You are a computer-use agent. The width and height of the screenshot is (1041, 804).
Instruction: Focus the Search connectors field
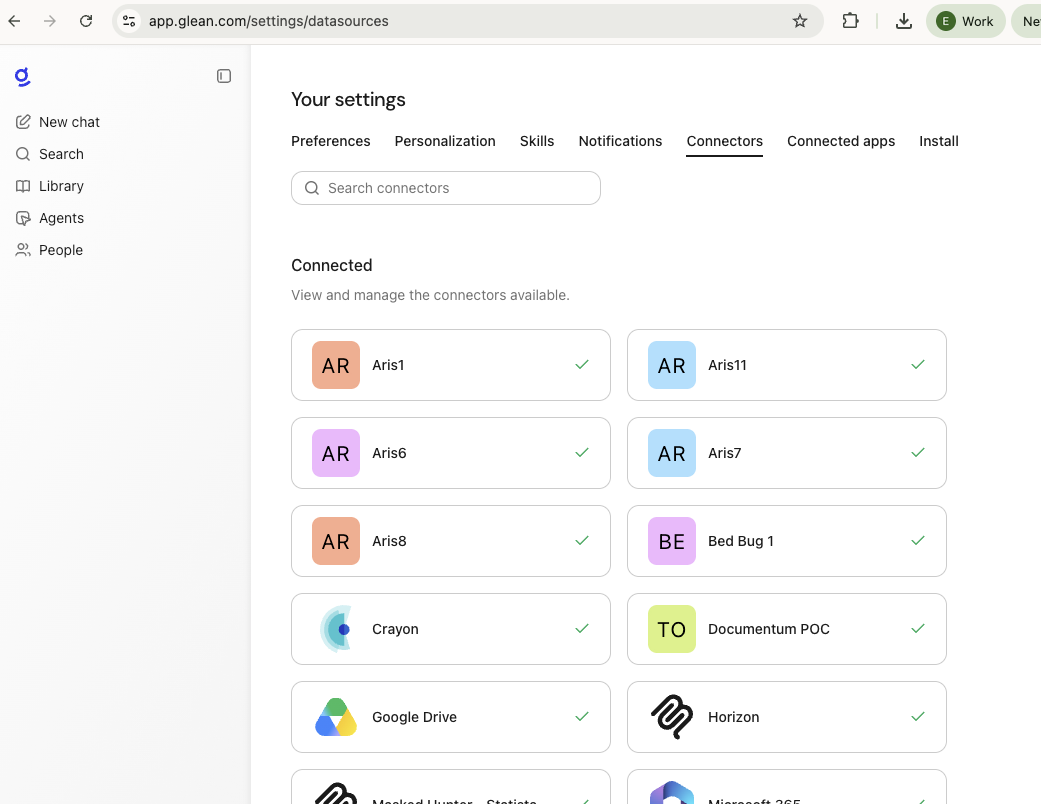coord(446,189)
